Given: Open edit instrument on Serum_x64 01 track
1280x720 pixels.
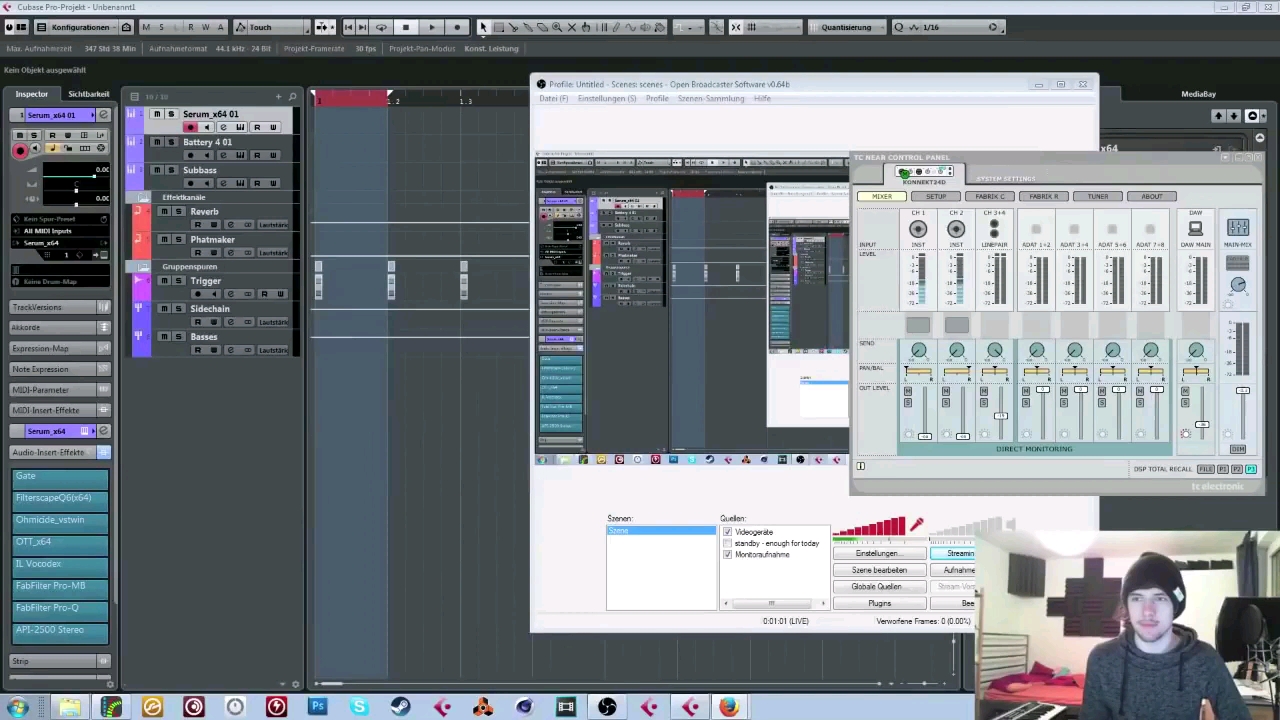Looking at the screenshot, I should [240, 127].
